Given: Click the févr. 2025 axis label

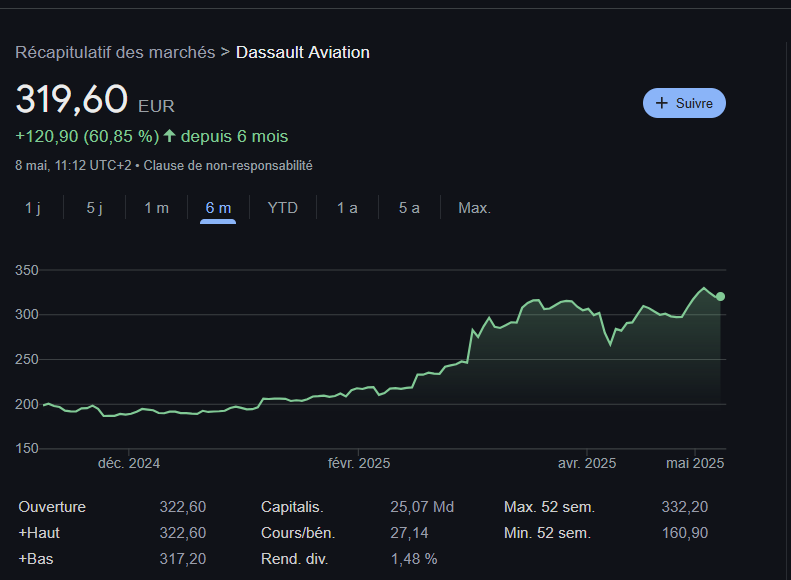Looking at the screenshot, I should pos(359,463).
